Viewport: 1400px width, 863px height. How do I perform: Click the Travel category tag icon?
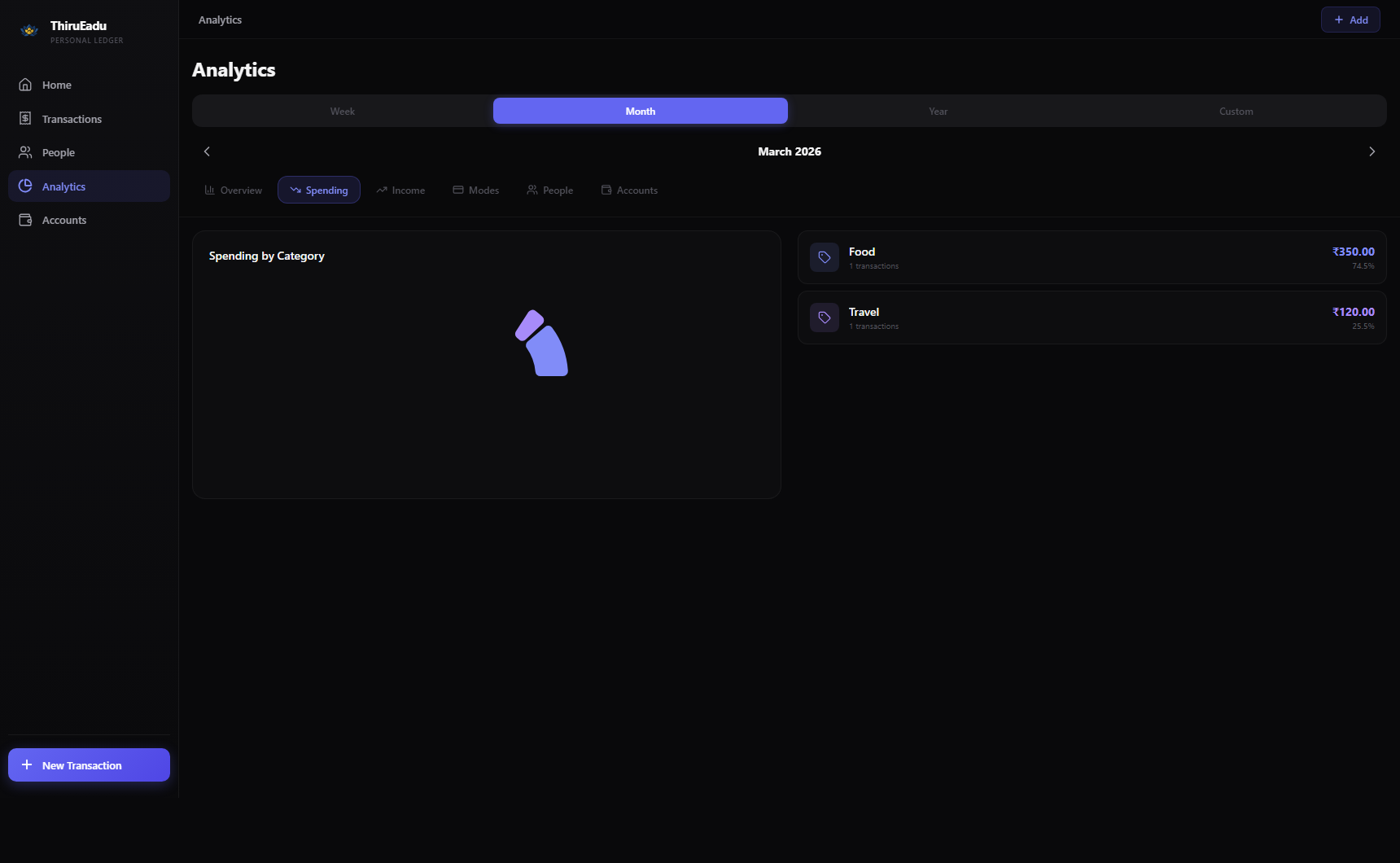pos(824,317)
